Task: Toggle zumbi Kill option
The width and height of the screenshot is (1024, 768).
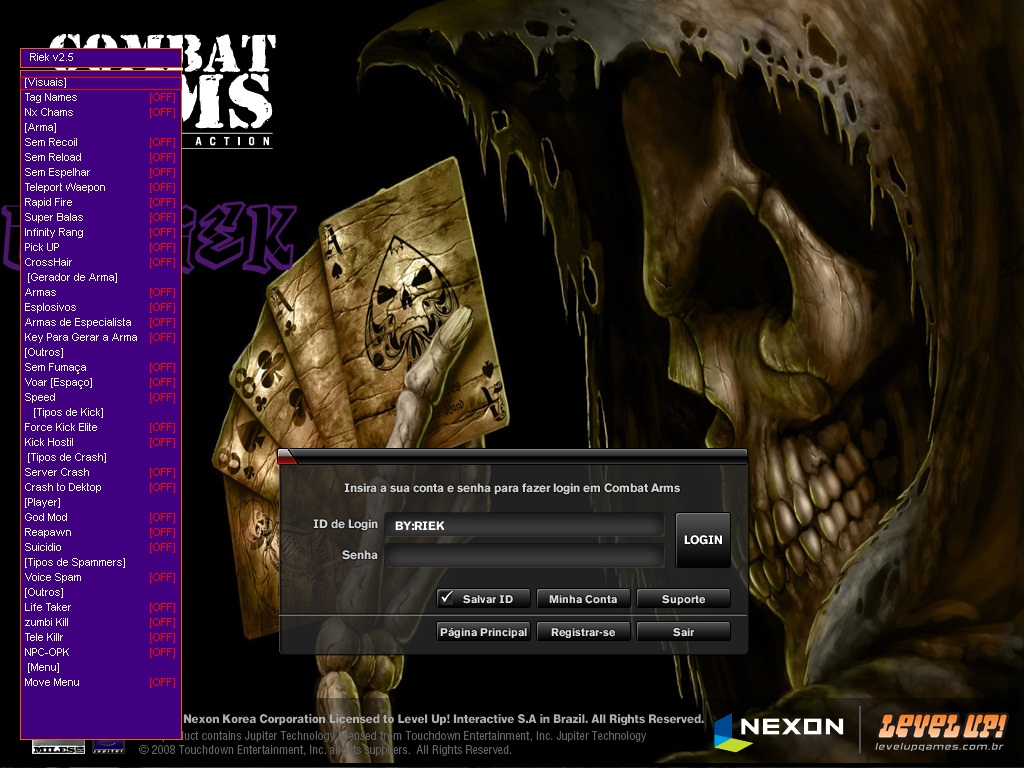Action: point(101,623)
